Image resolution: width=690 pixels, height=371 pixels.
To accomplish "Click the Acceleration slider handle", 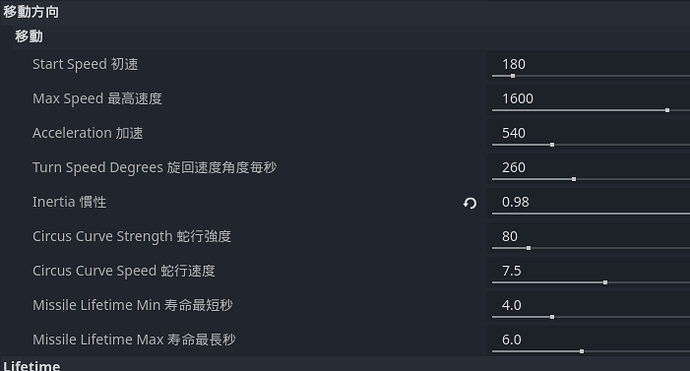I will pos(552,144).
